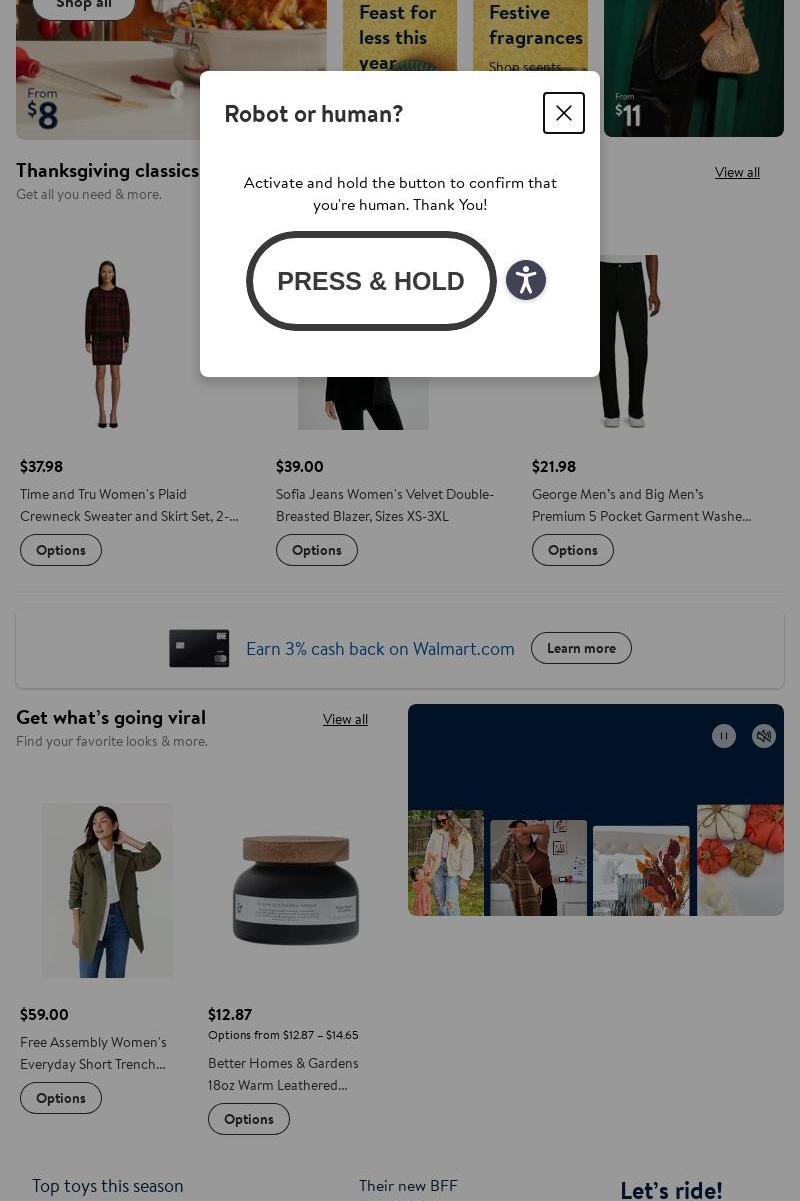Pause the viral video carousel
Screen dimensions: 800x1201
point(724,736)
